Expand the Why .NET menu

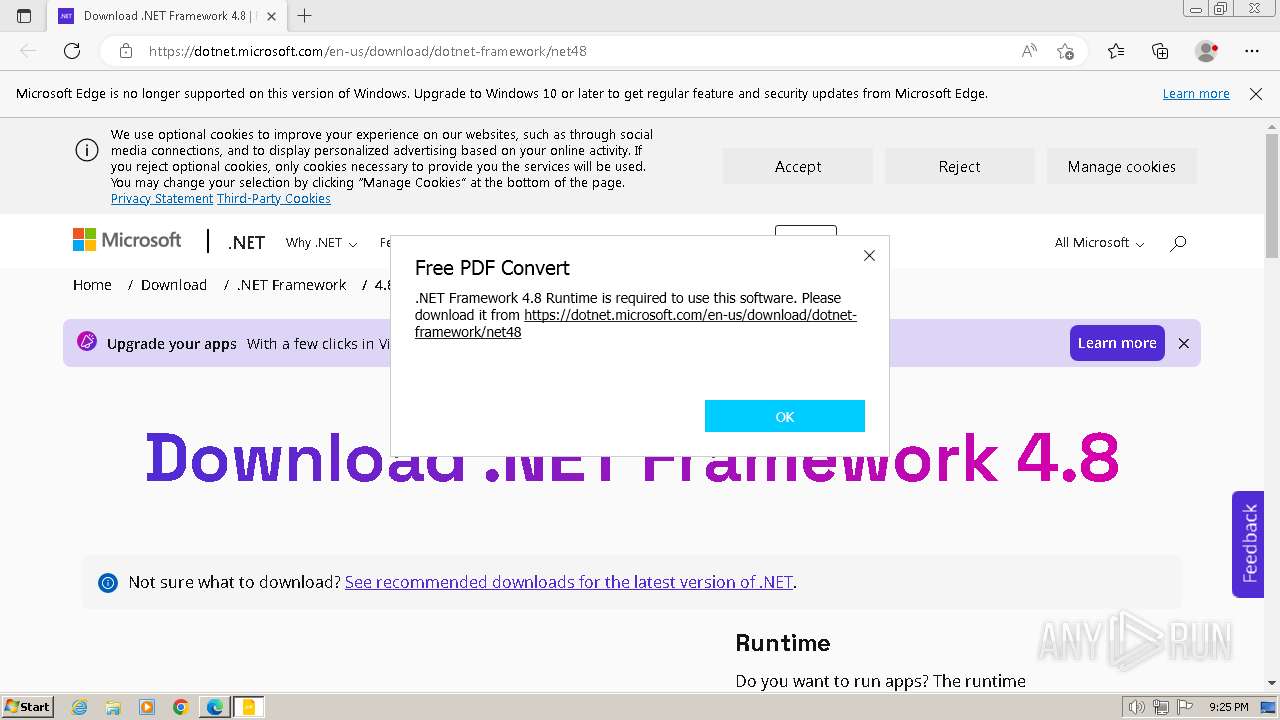click(x=321, y=243)
